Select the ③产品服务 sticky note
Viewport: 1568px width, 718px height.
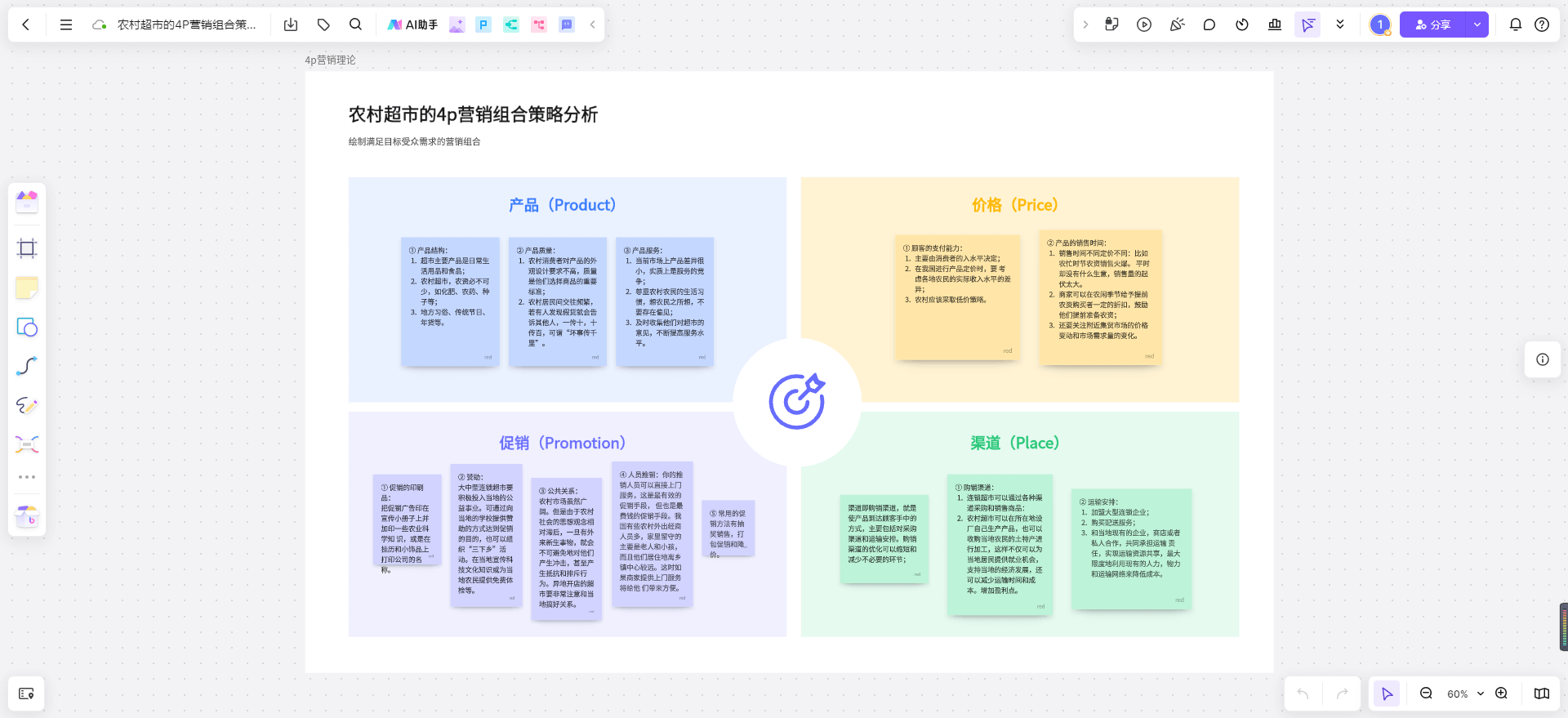click(x=665, y=301)
